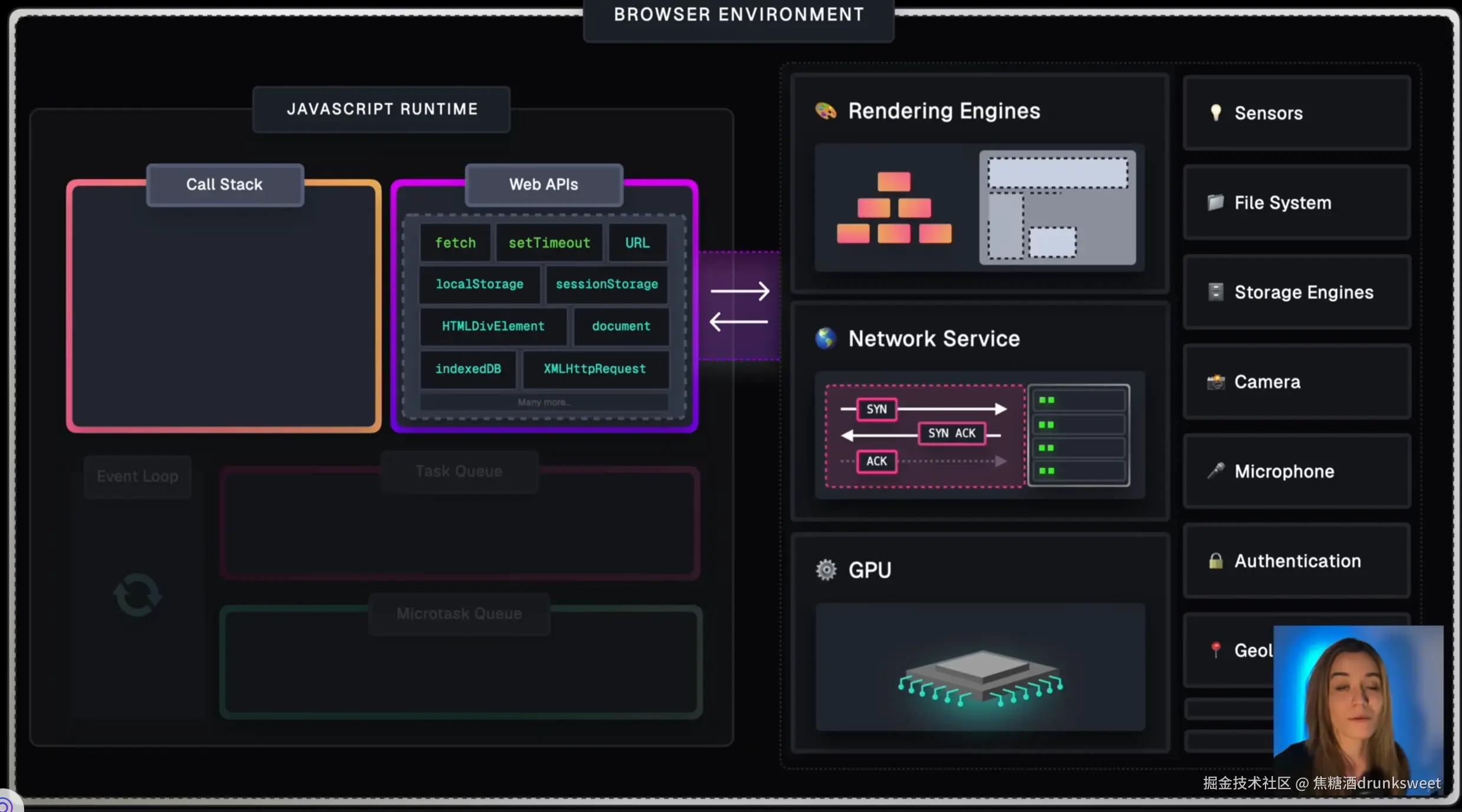The image size is (1462, 812).
Task: Click the GPU gear icon
Action: click(x=826, y=570)
